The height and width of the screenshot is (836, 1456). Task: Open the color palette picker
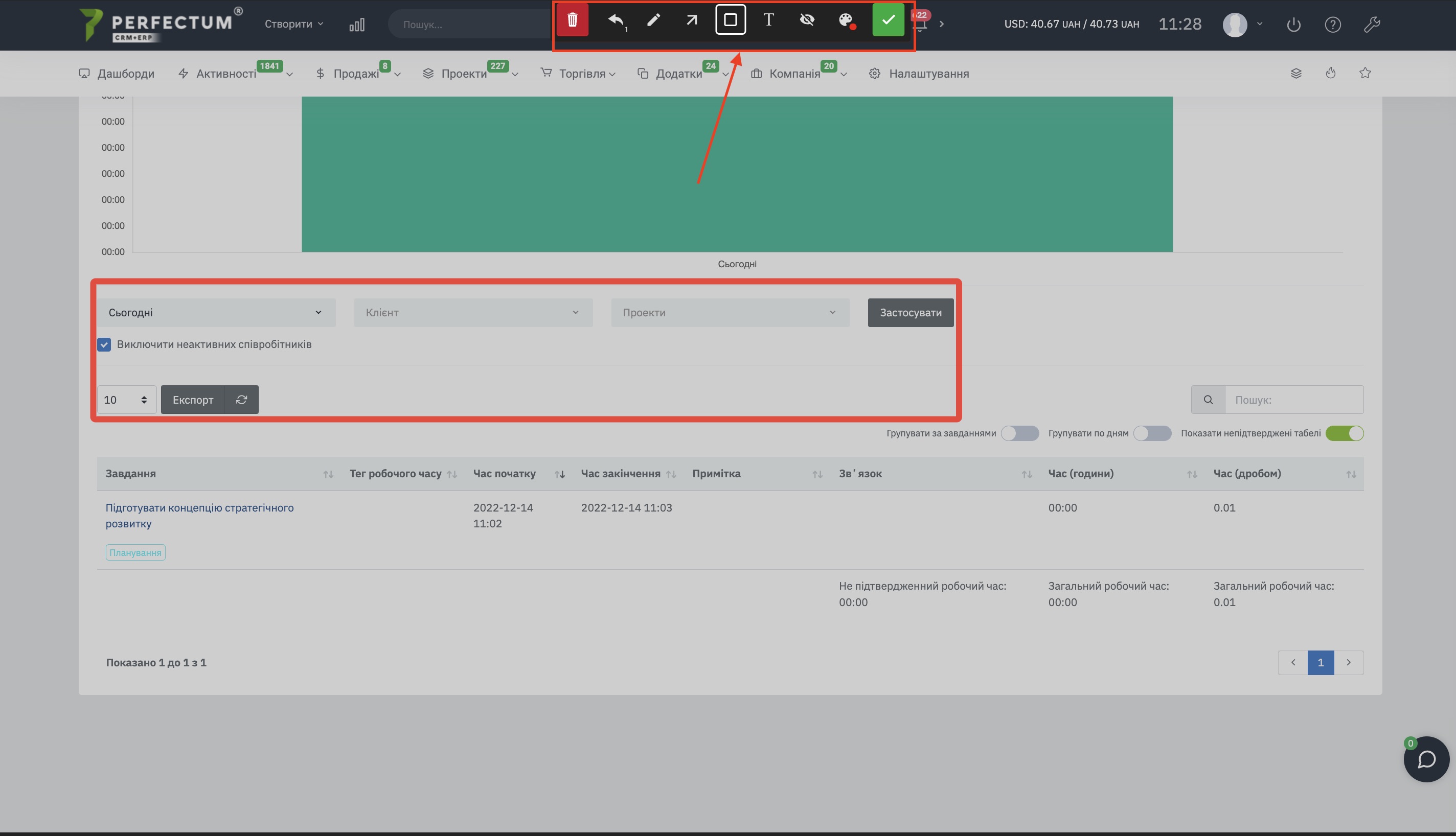pyautogui.click(x=846, y=20)
